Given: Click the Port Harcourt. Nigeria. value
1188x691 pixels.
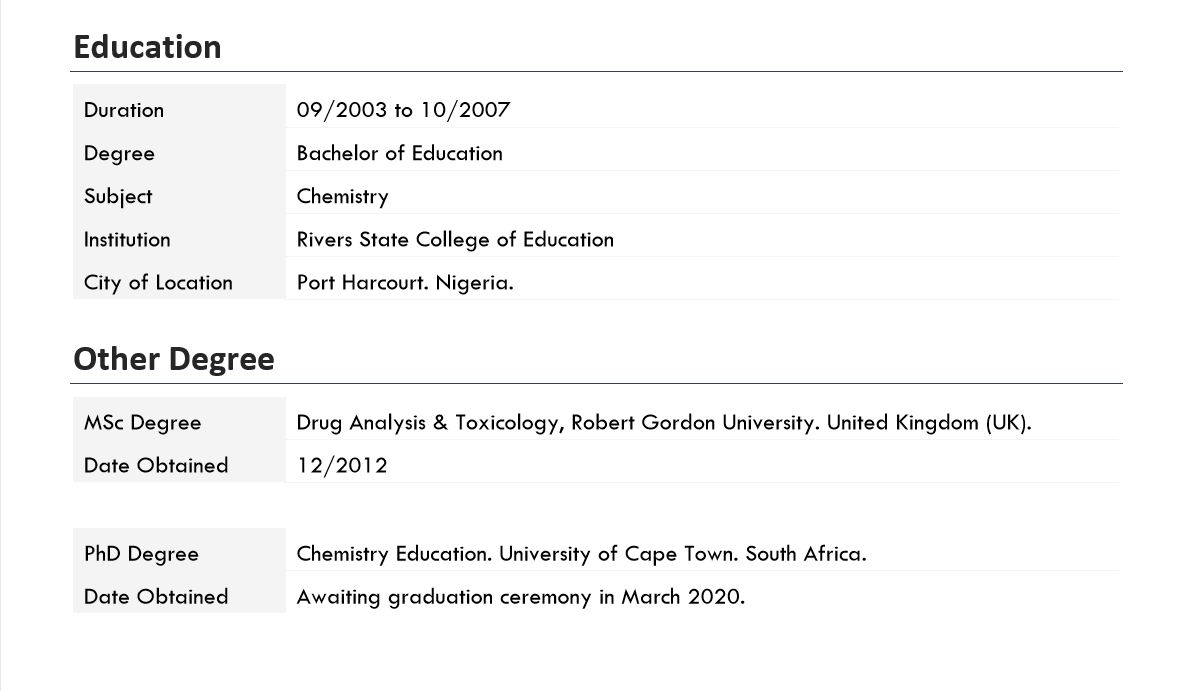Looking at the screenshot, I should 405,282.
